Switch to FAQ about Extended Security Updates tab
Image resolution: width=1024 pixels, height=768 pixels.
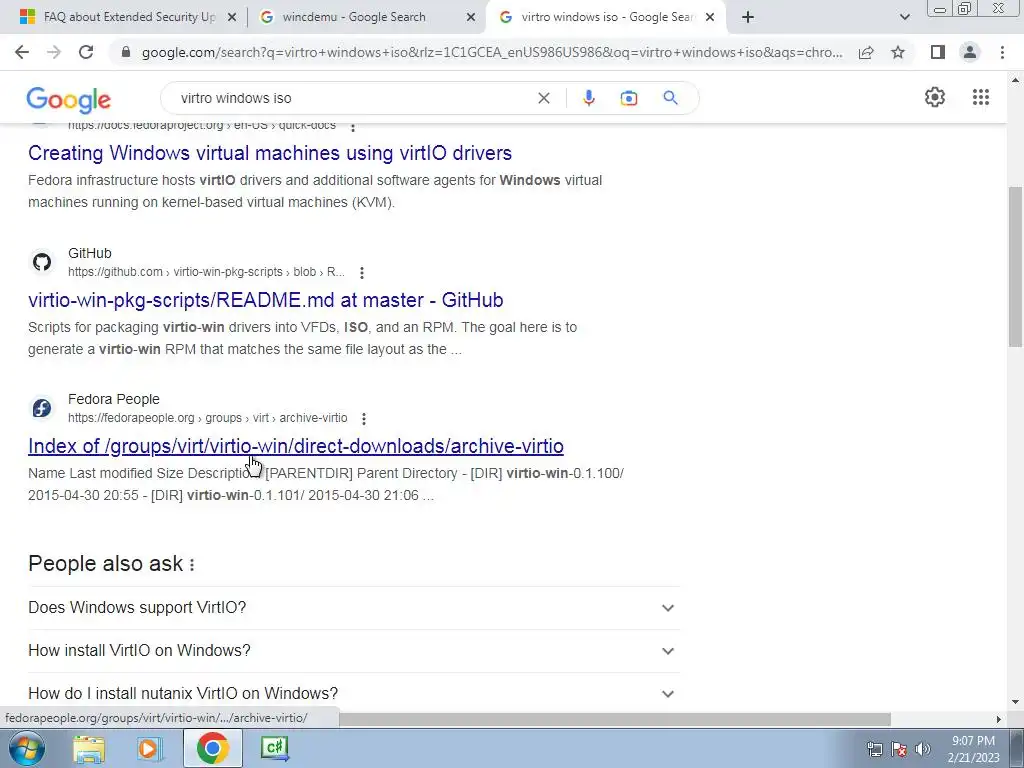129,17
